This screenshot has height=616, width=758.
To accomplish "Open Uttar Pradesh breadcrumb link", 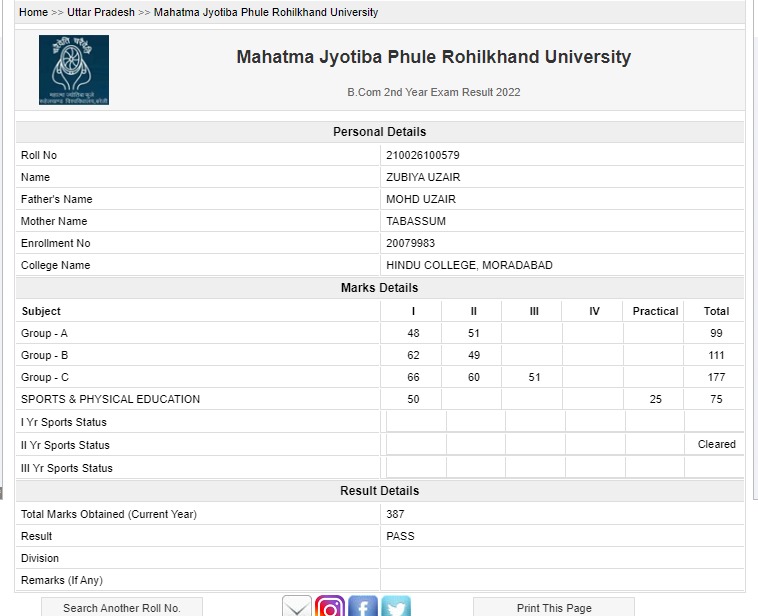I will click(x=101, y=12).
